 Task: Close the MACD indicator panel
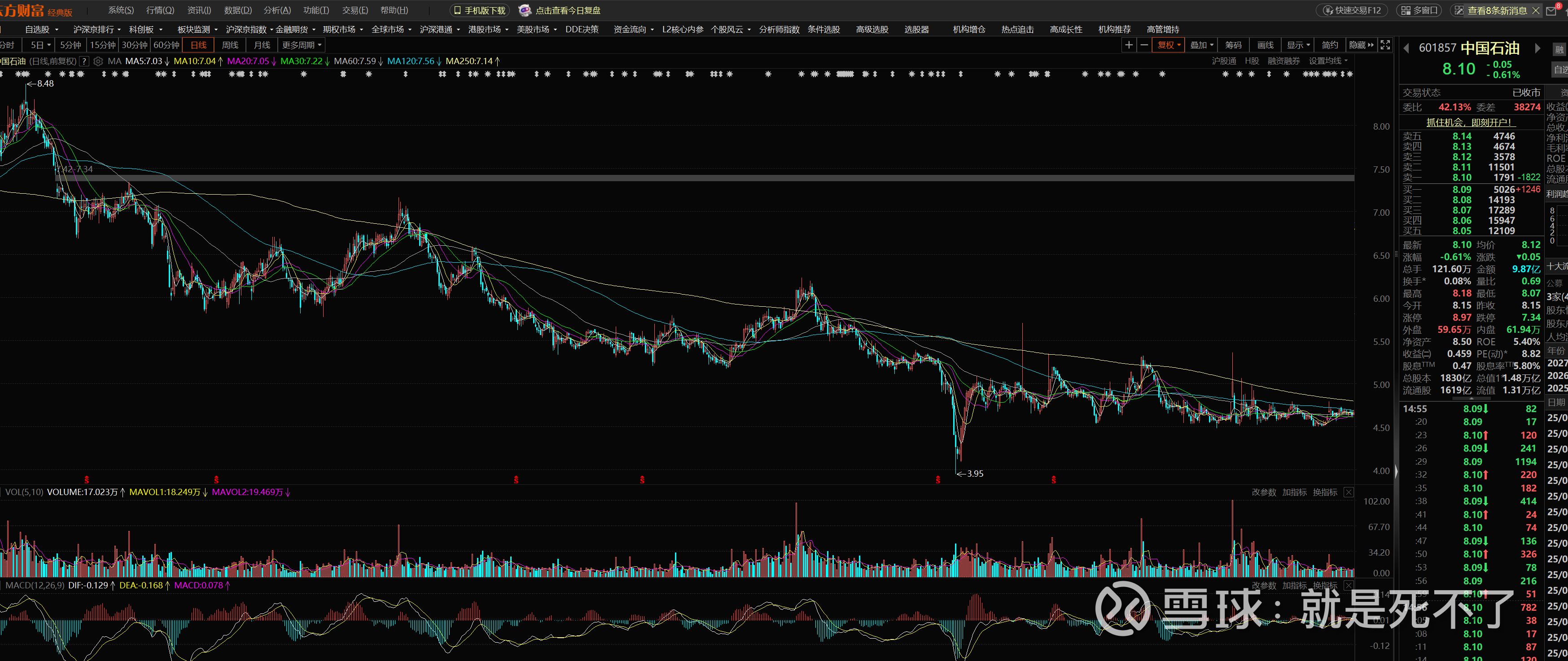[1348, 585]
